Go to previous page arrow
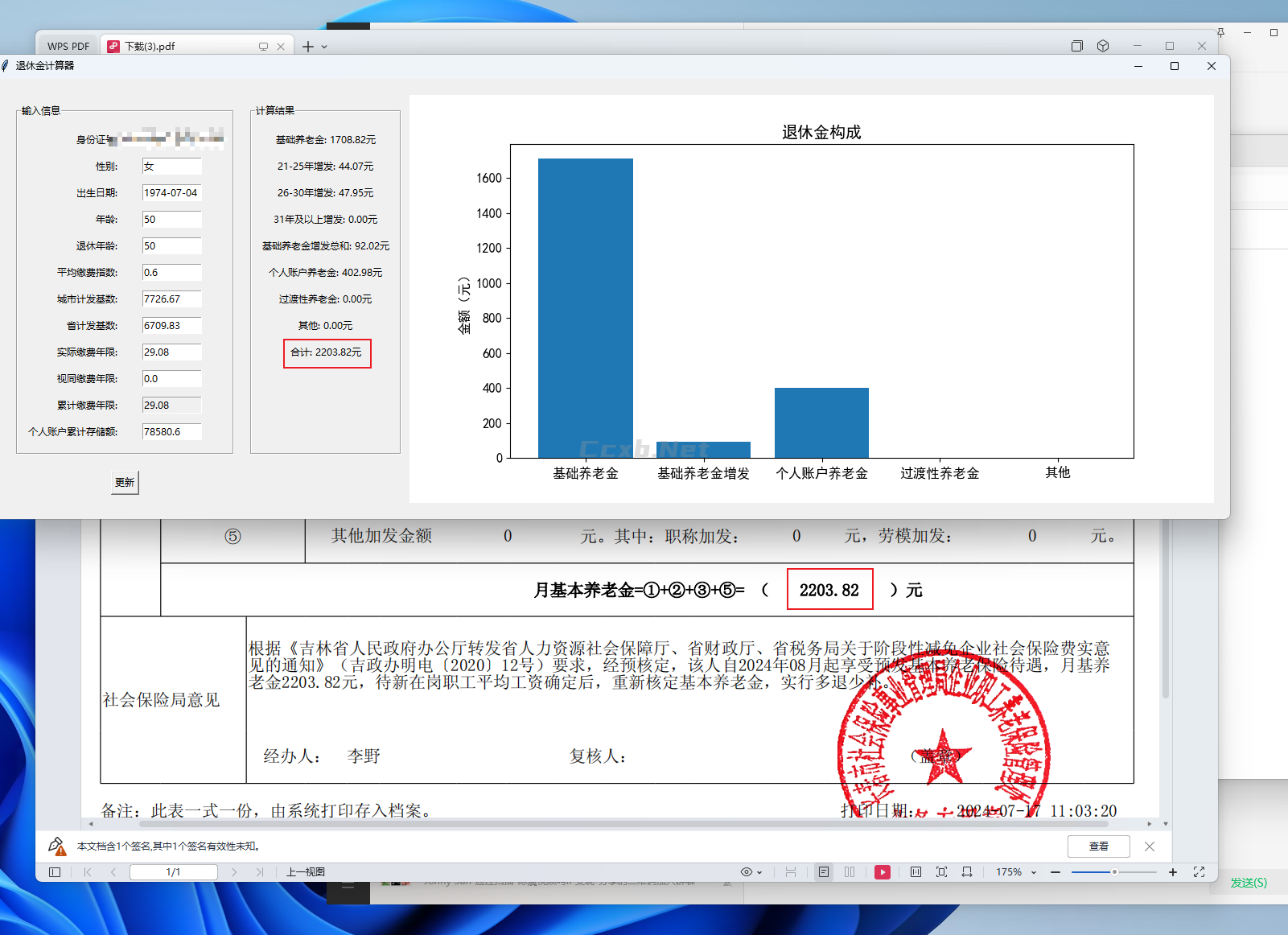This screenshot has height=935, width=1288. coord(113,872)
